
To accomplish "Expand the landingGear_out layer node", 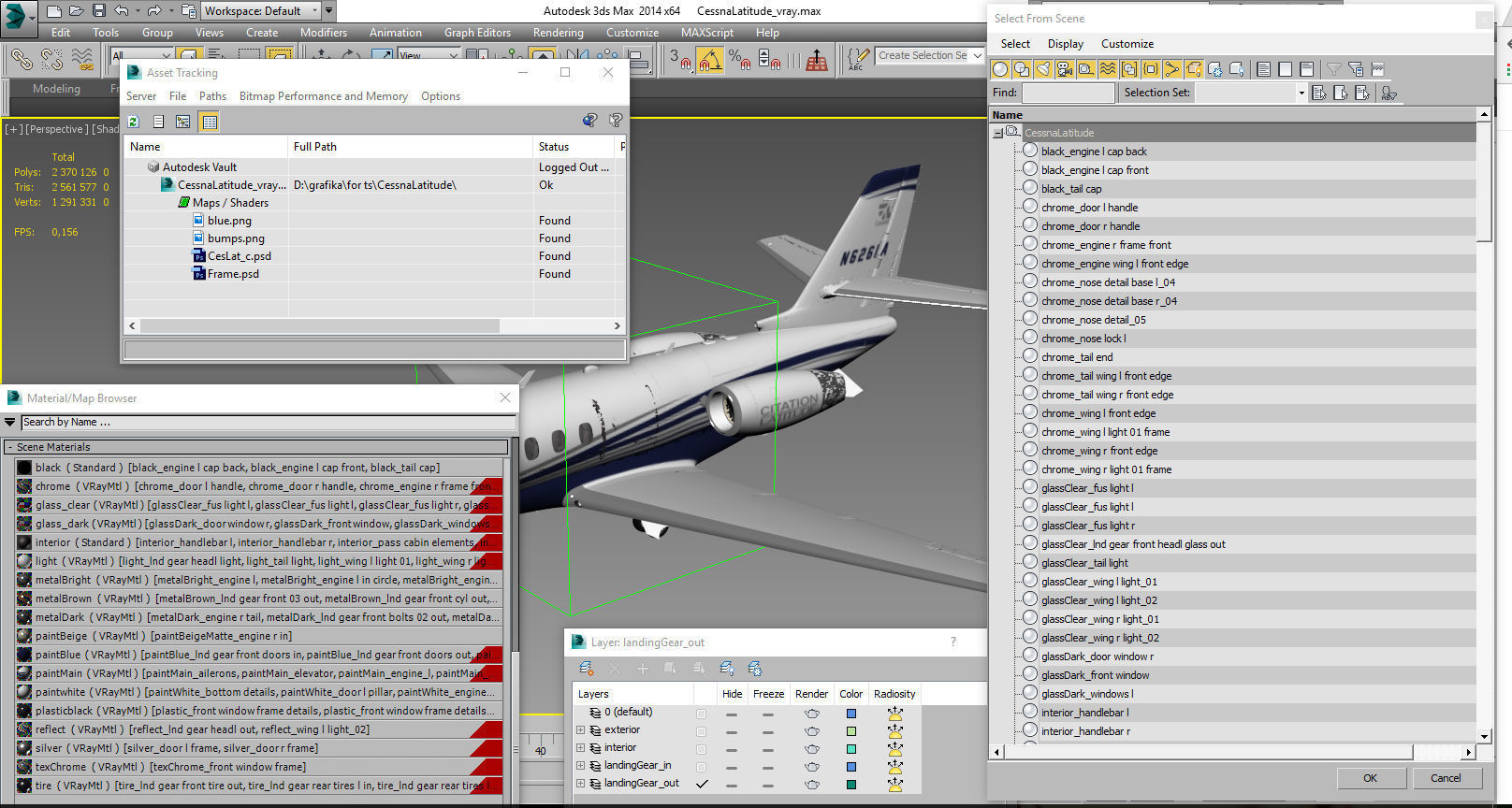I will click(x=580, y=784).
